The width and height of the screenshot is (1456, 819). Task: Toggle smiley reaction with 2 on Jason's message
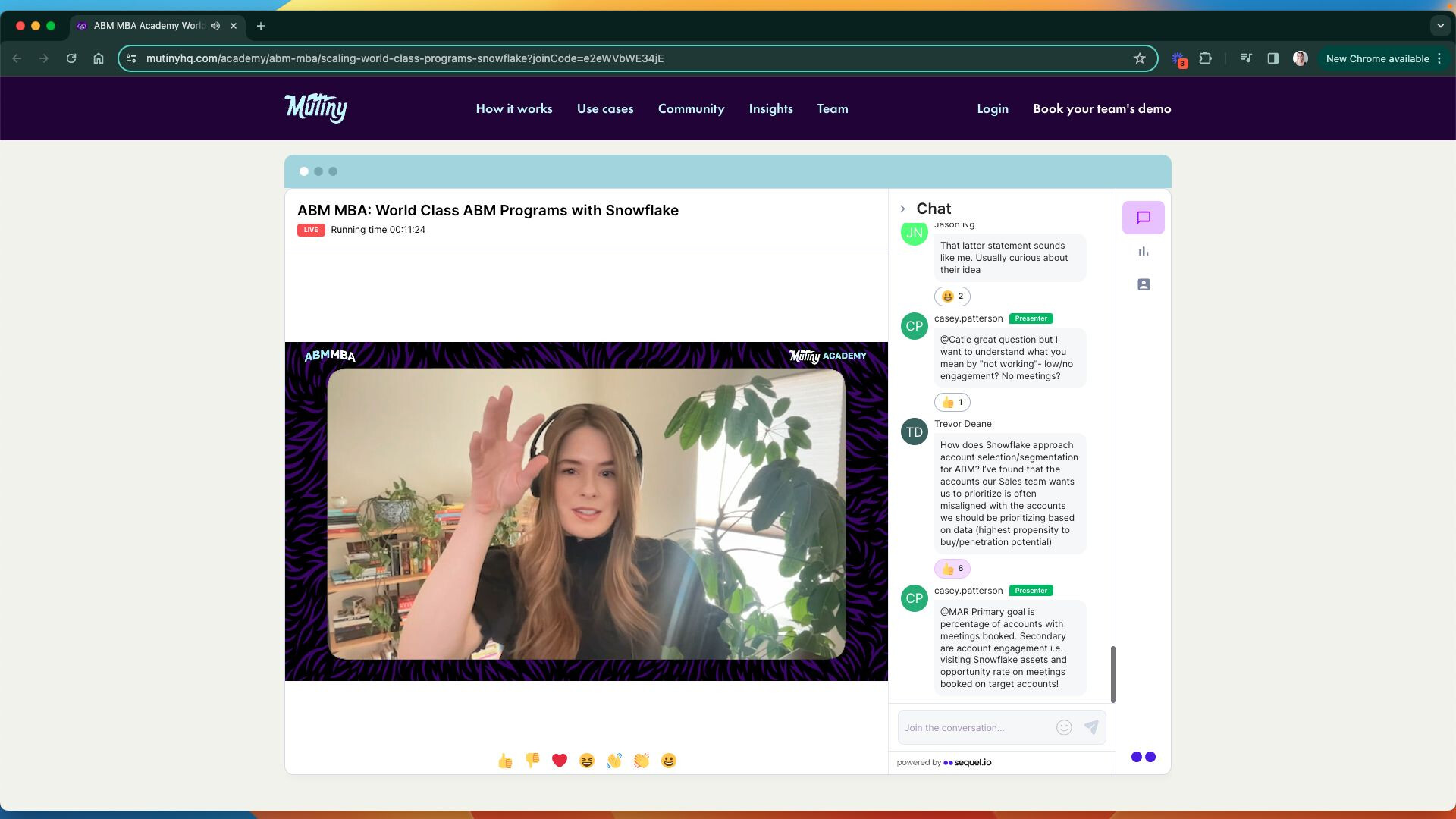click(x=952, y=297)
